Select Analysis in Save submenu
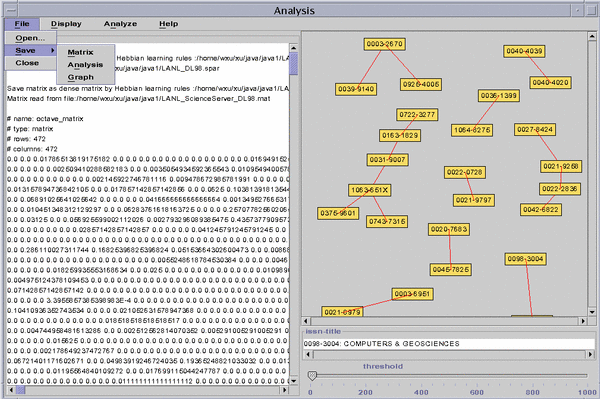 point(86,65)
